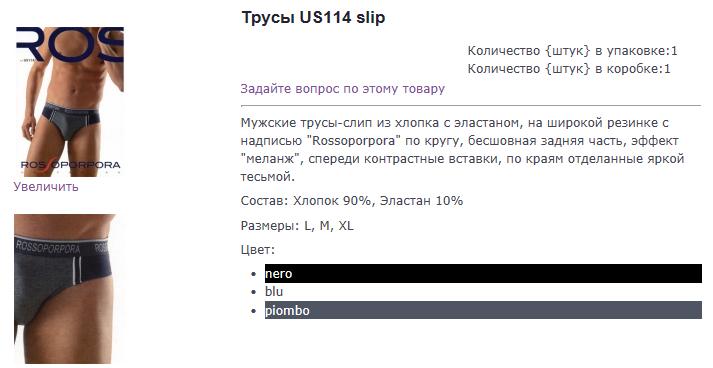Select the black nero color swatch
The width and height of the screenshot is (713, 368).
483,273
